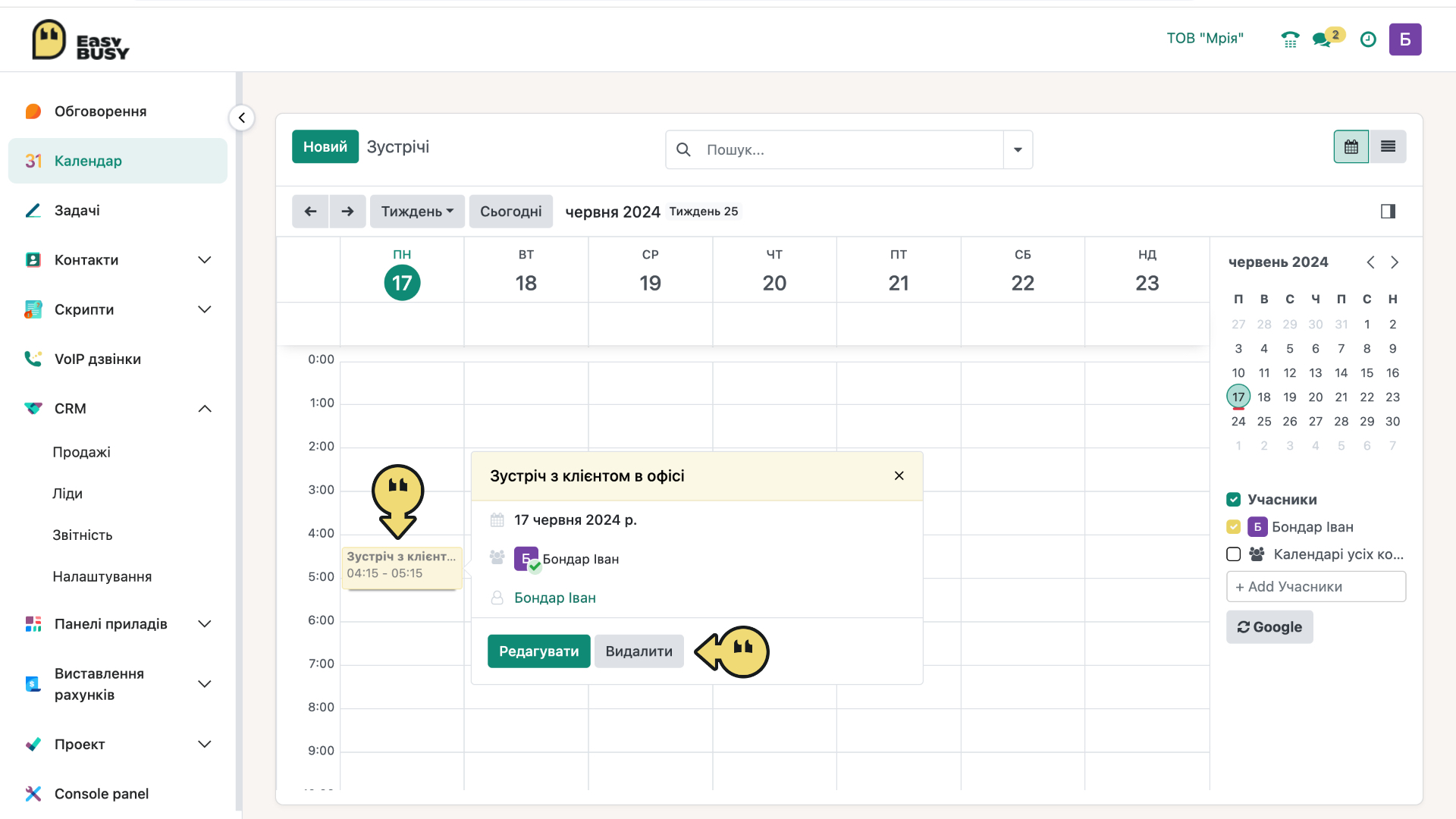Focus the Add Учасники input

pos(1316,587)
